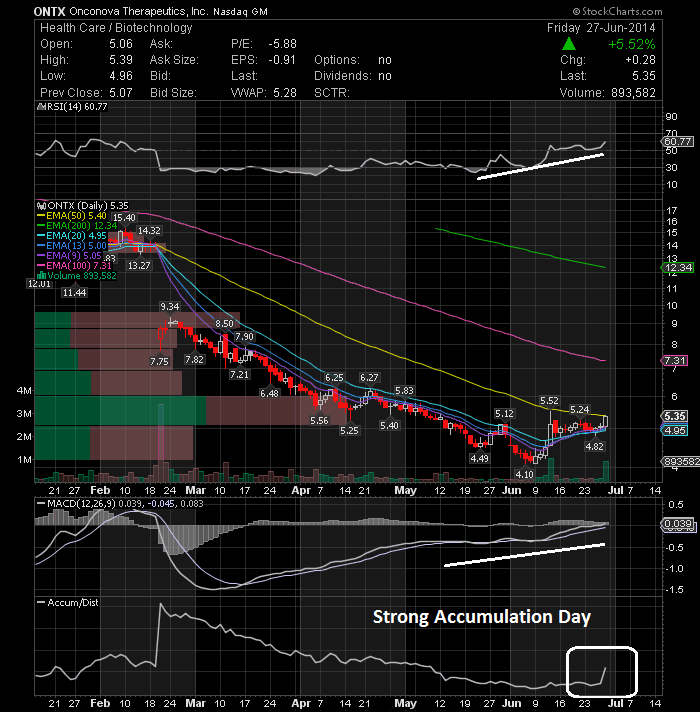The height and width of the screenshot is (712, 700).
Task: Click the VWAP 5.28 value
Action: tap(285, 93)
